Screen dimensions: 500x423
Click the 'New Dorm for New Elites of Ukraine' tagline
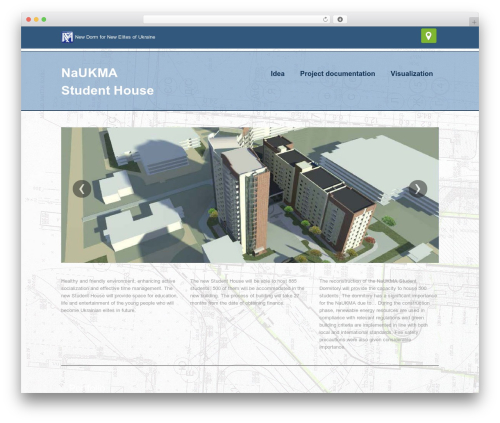click(x=115, y=37)
